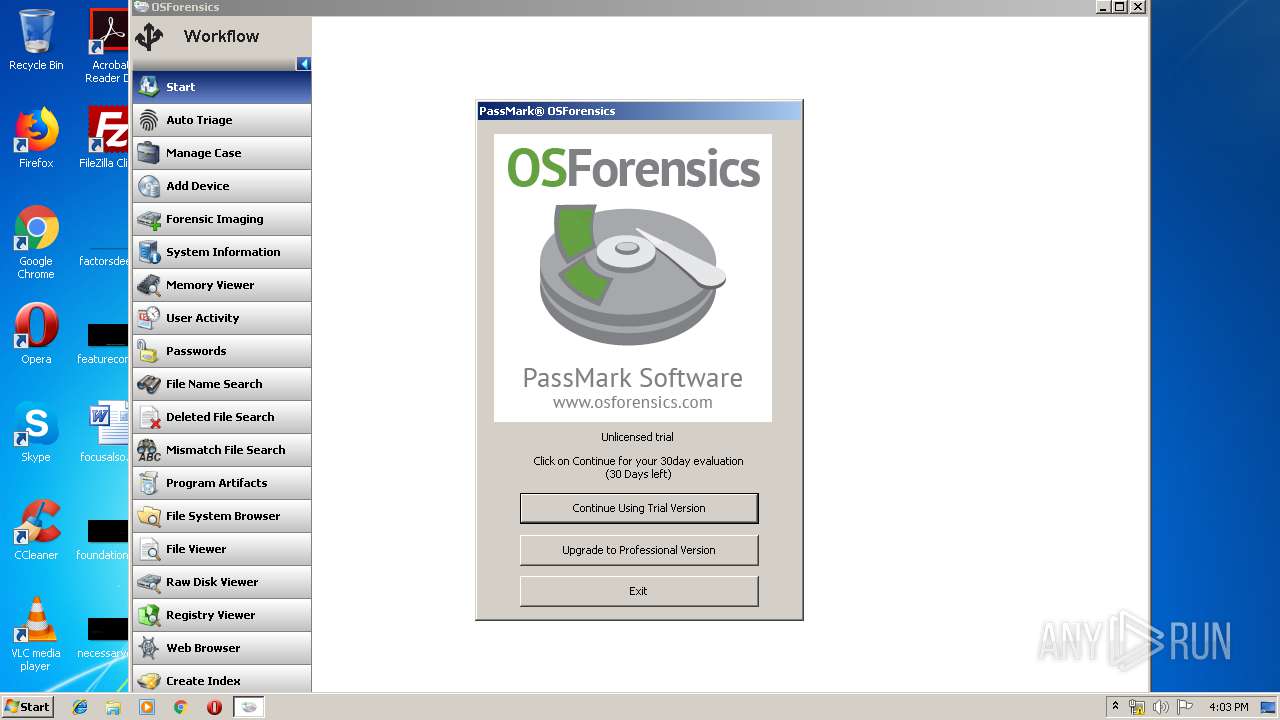Screen dimensions: 1280x720
Task: Click the Memory Viewer chip icon
Action: pos(148,285)
